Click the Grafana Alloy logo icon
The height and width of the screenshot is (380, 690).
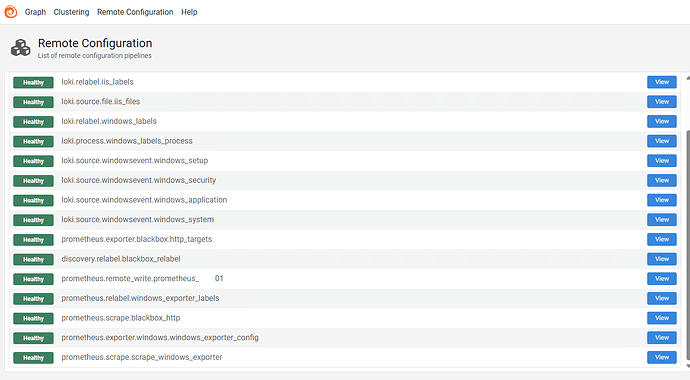[11, 12]
